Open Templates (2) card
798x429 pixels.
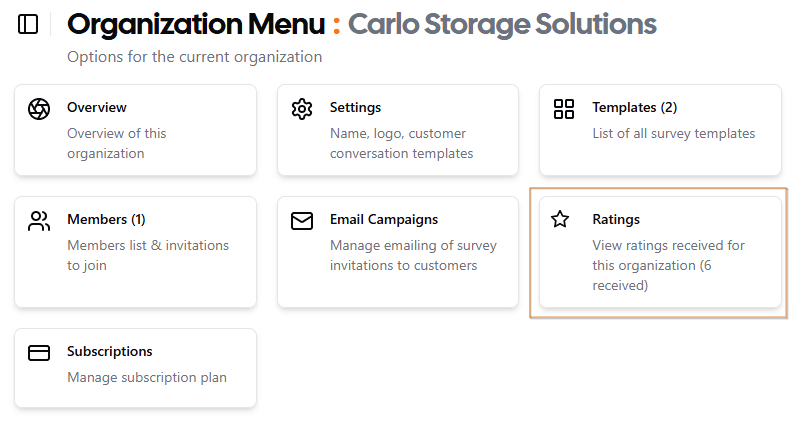pyautogui.click(x=660, y=130)
